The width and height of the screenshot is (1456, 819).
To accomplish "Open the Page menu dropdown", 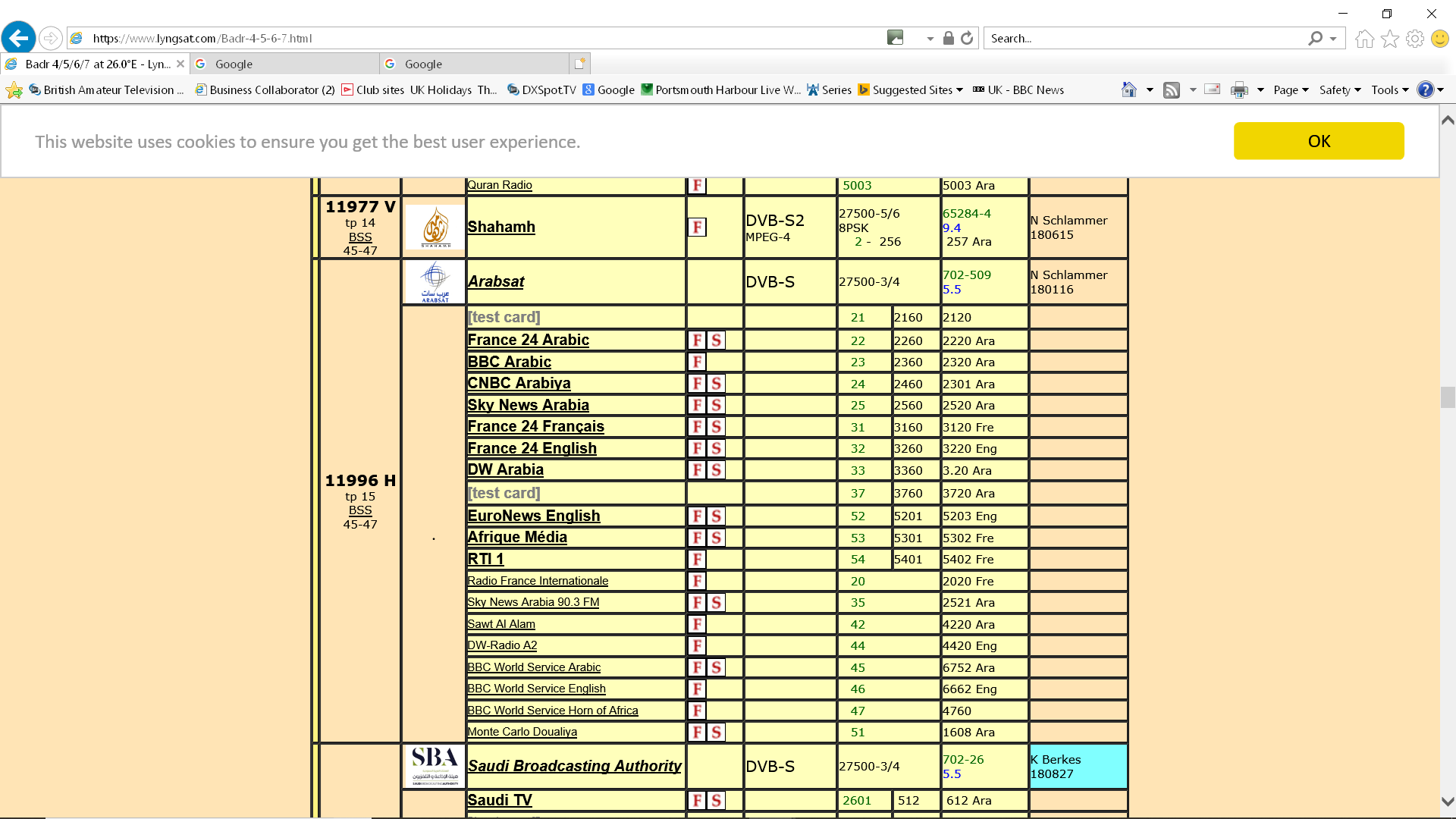I will [1291, 89].
